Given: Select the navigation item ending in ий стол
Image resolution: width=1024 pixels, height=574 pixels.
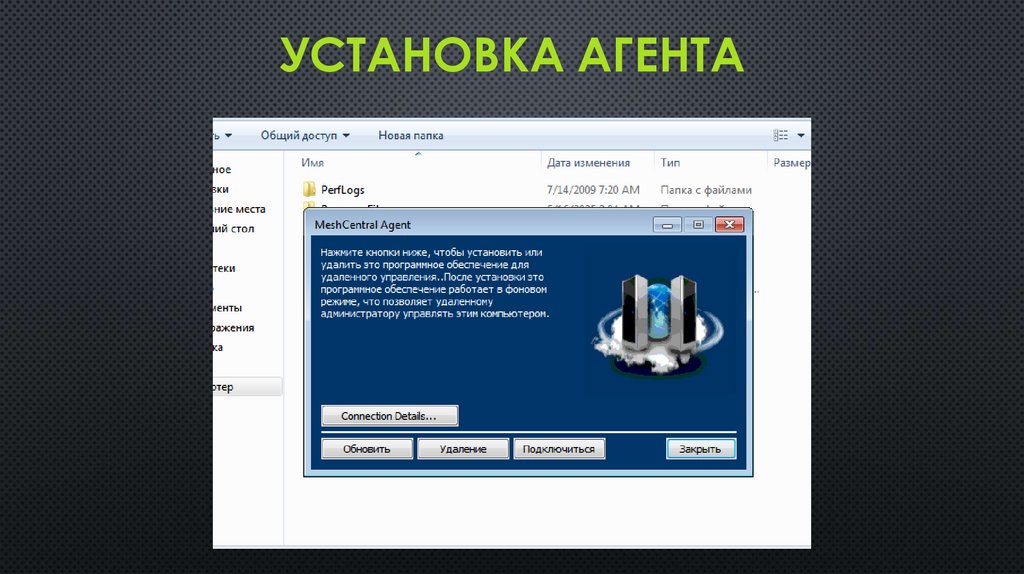Looking at the screenshot, I should tap(234, 229).
